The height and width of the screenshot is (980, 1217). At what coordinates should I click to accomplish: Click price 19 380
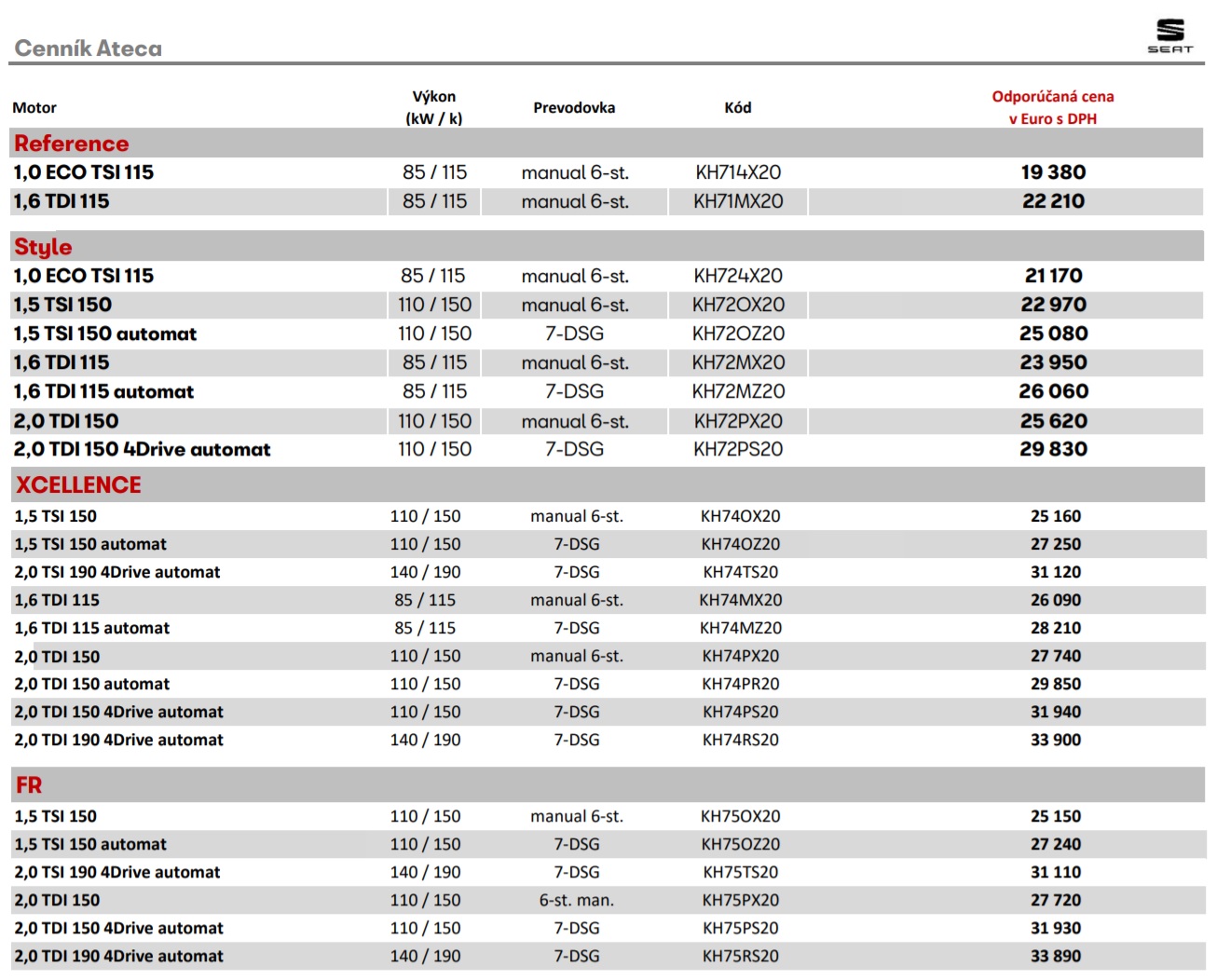1053,172
